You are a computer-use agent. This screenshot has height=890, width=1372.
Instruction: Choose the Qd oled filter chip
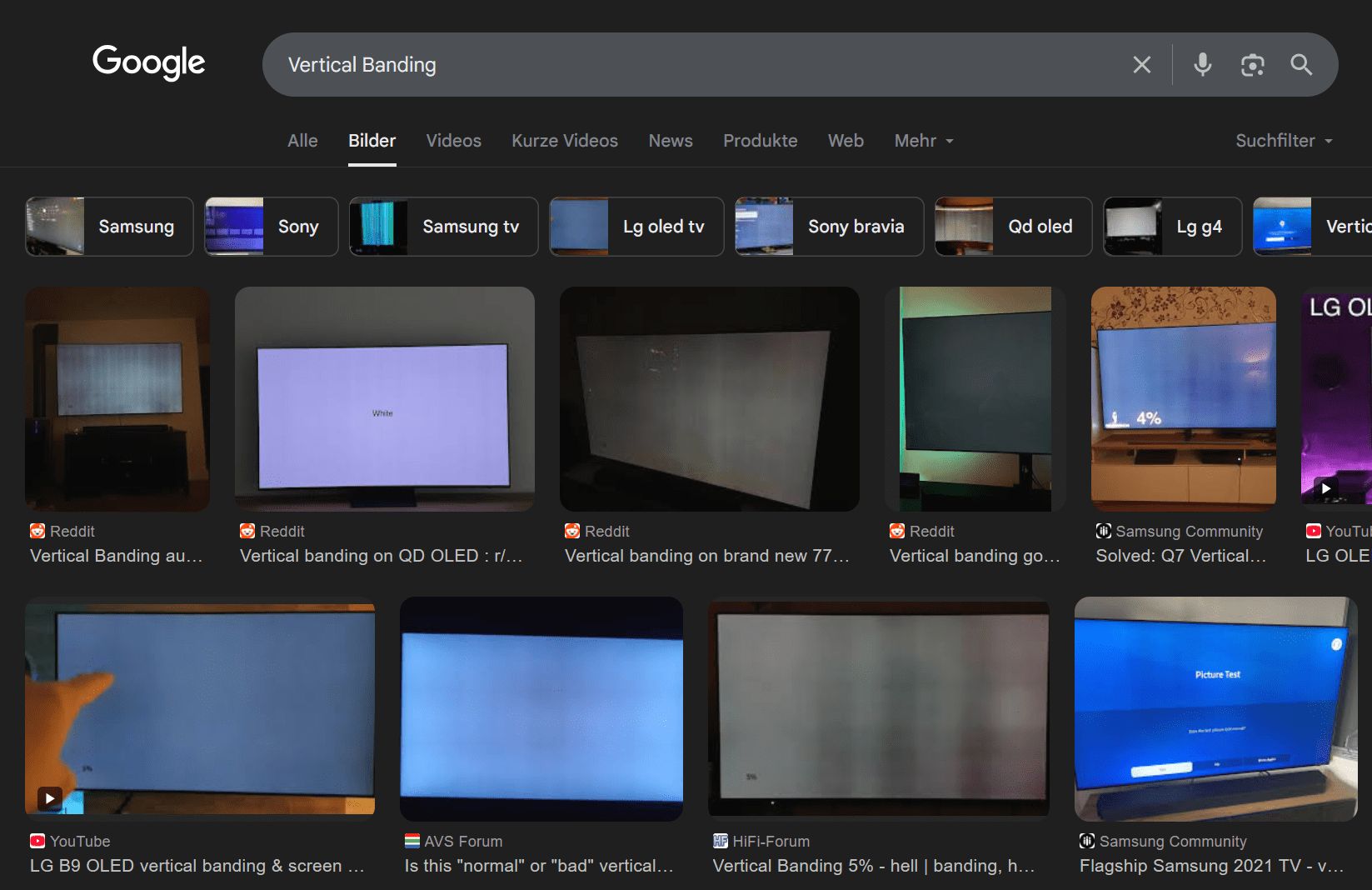coord(1013,227)
